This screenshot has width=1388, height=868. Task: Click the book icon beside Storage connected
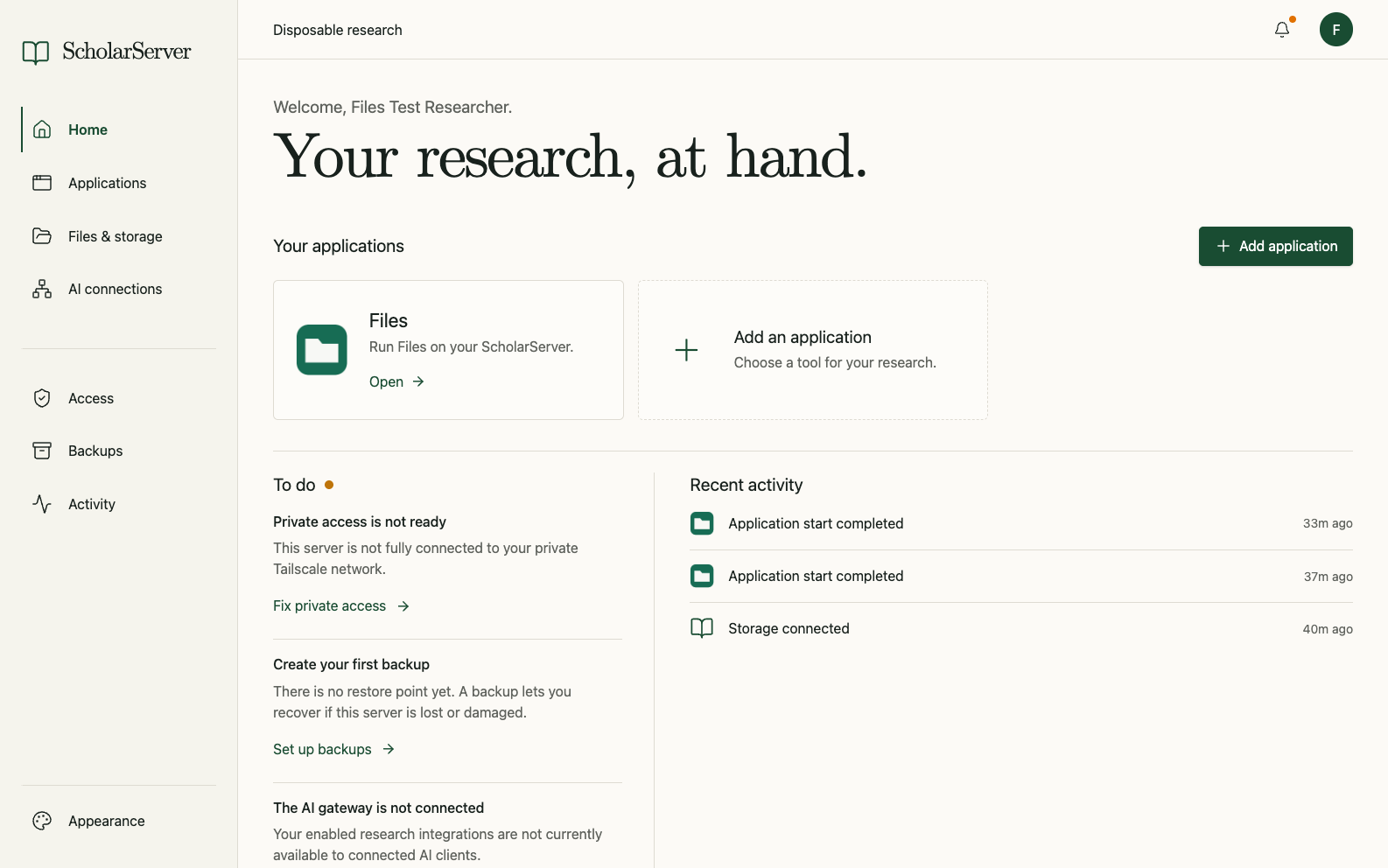click(x=702, y=628)
